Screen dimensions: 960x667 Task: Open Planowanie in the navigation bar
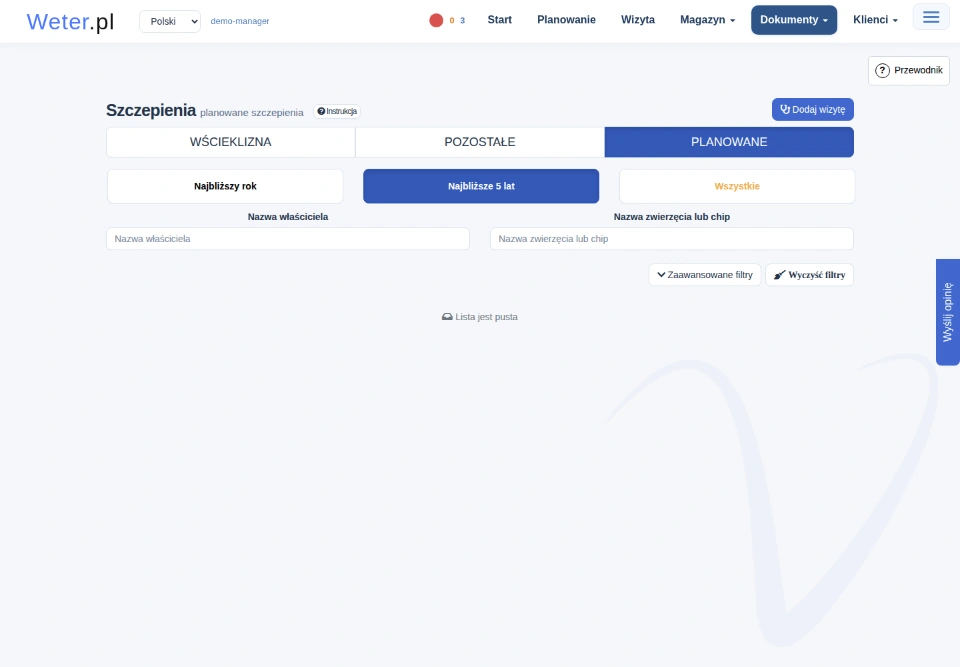566,20
